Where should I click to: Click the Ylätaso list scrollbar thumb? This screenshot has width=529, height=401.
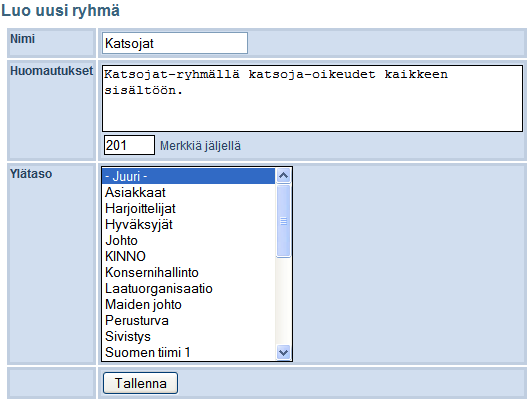click(283, 221)
